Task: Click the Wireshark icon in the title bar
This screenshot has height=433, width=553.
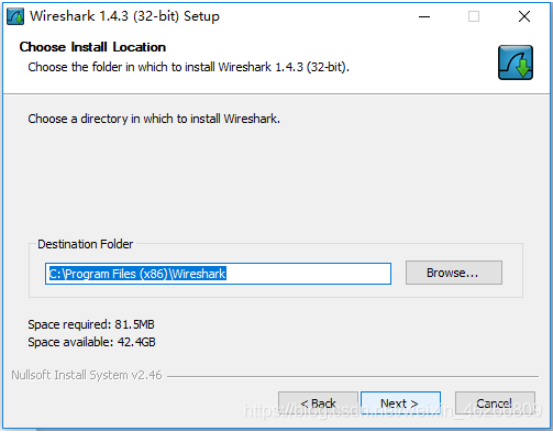Action: click(15, 17)
